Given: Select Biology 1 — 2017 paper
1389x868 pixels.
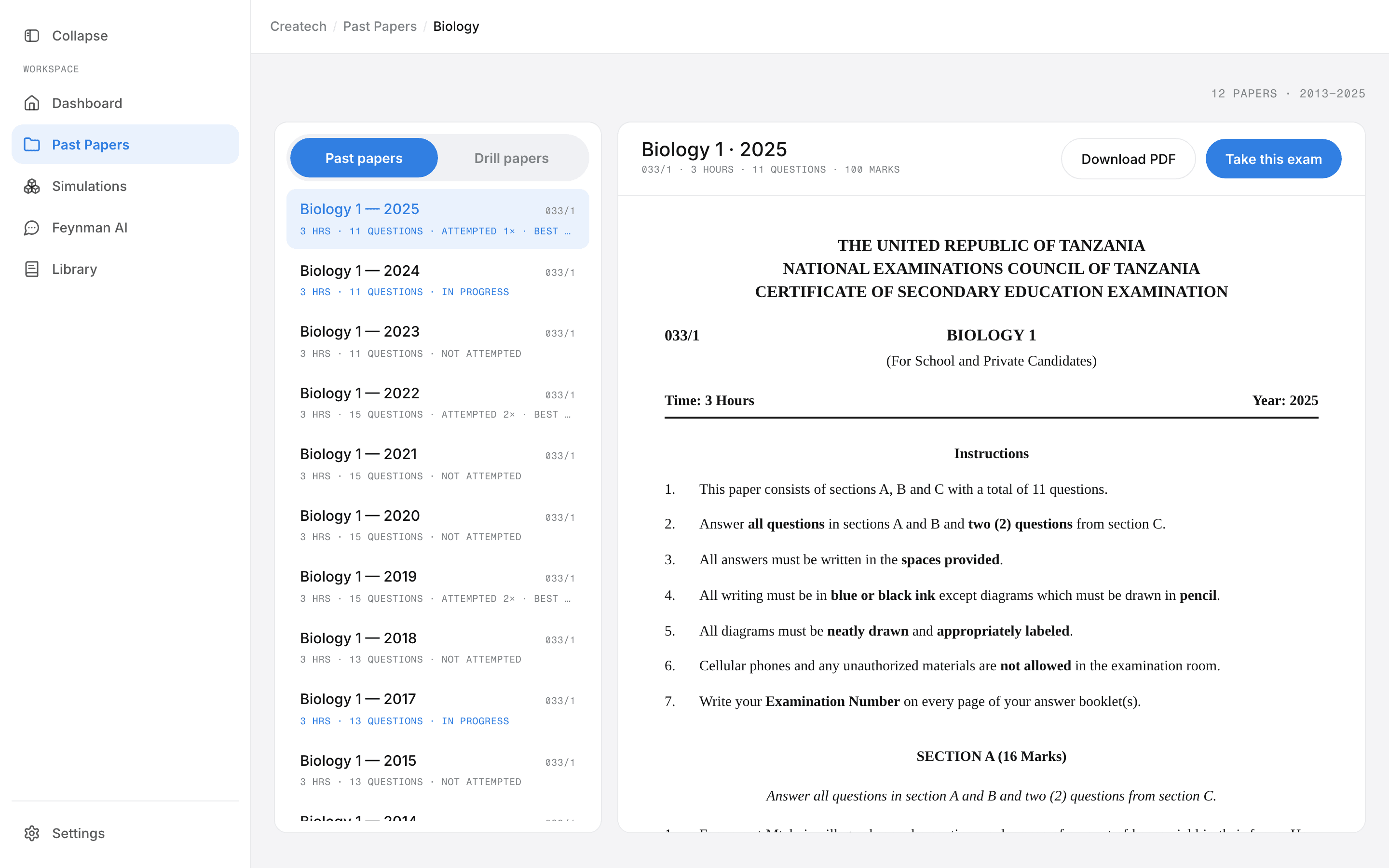Looking at the screenshot, I should pos(437,709).
